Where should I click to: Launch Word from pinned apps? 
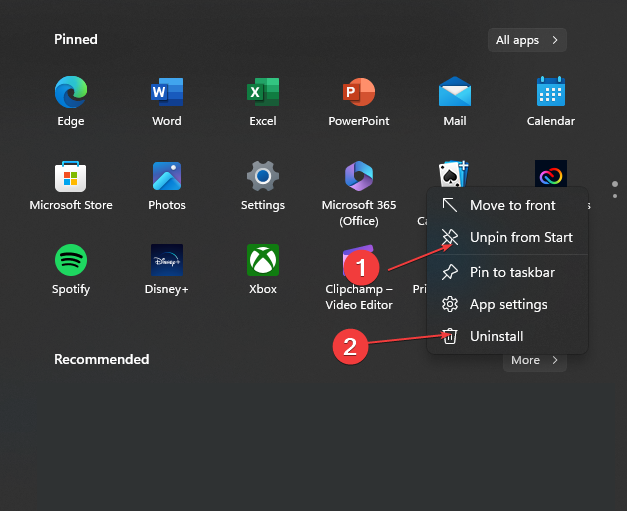point(166,93)
